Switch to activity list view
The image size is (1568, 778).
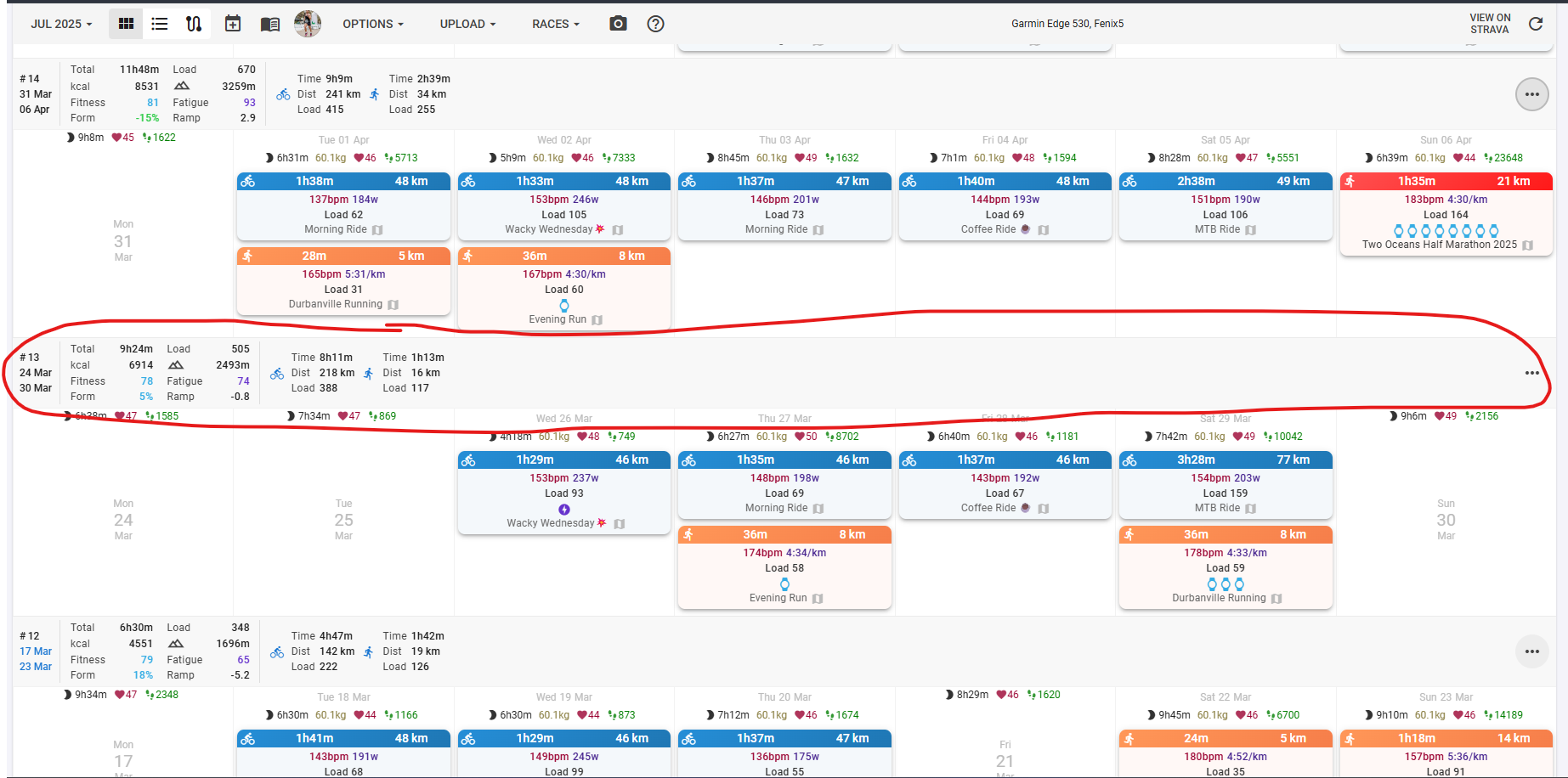[x=160, y=24]
